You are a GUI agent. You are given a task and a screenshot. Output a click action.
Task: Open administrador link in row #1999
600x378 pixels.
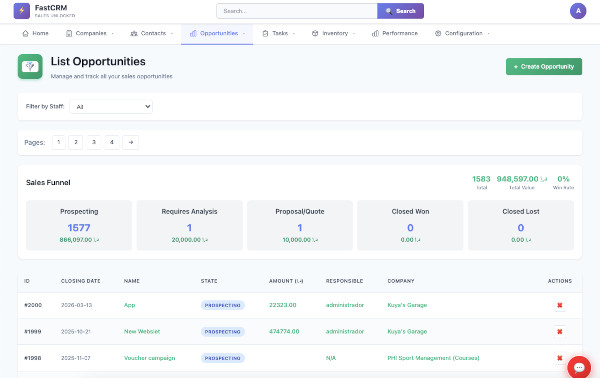tap(345, 332)
